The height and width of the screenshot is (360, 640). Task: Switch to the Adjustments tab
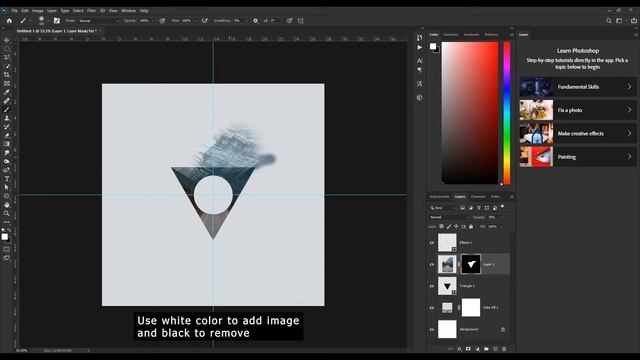click(x=439, y=197)
